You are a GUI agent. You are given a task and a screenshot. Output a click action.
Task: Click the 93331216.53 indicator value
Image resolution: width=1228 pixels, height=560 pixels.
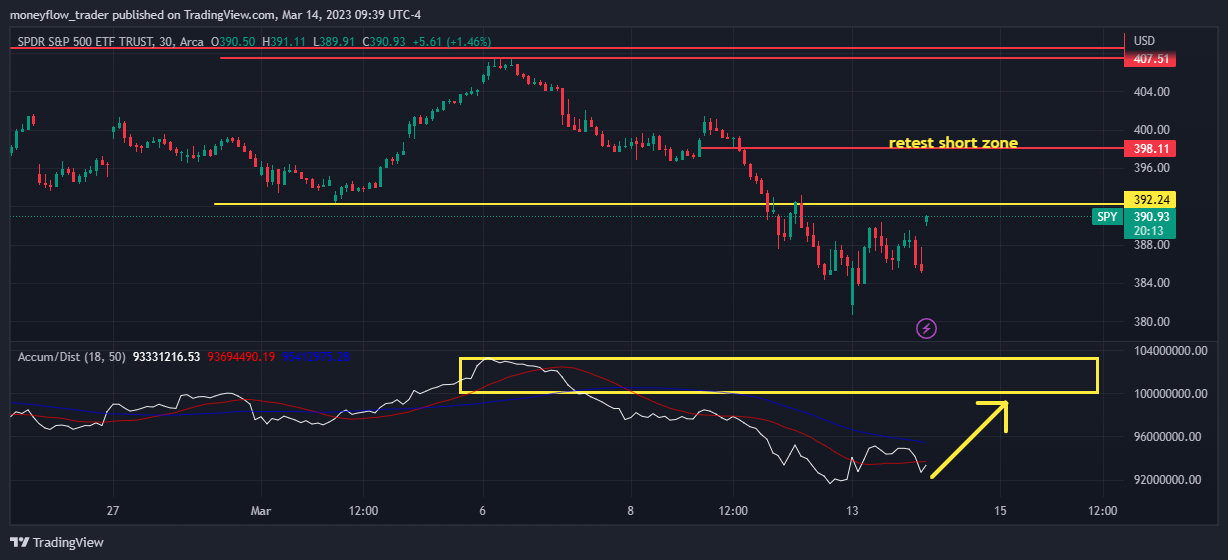(x=167, y=356)
